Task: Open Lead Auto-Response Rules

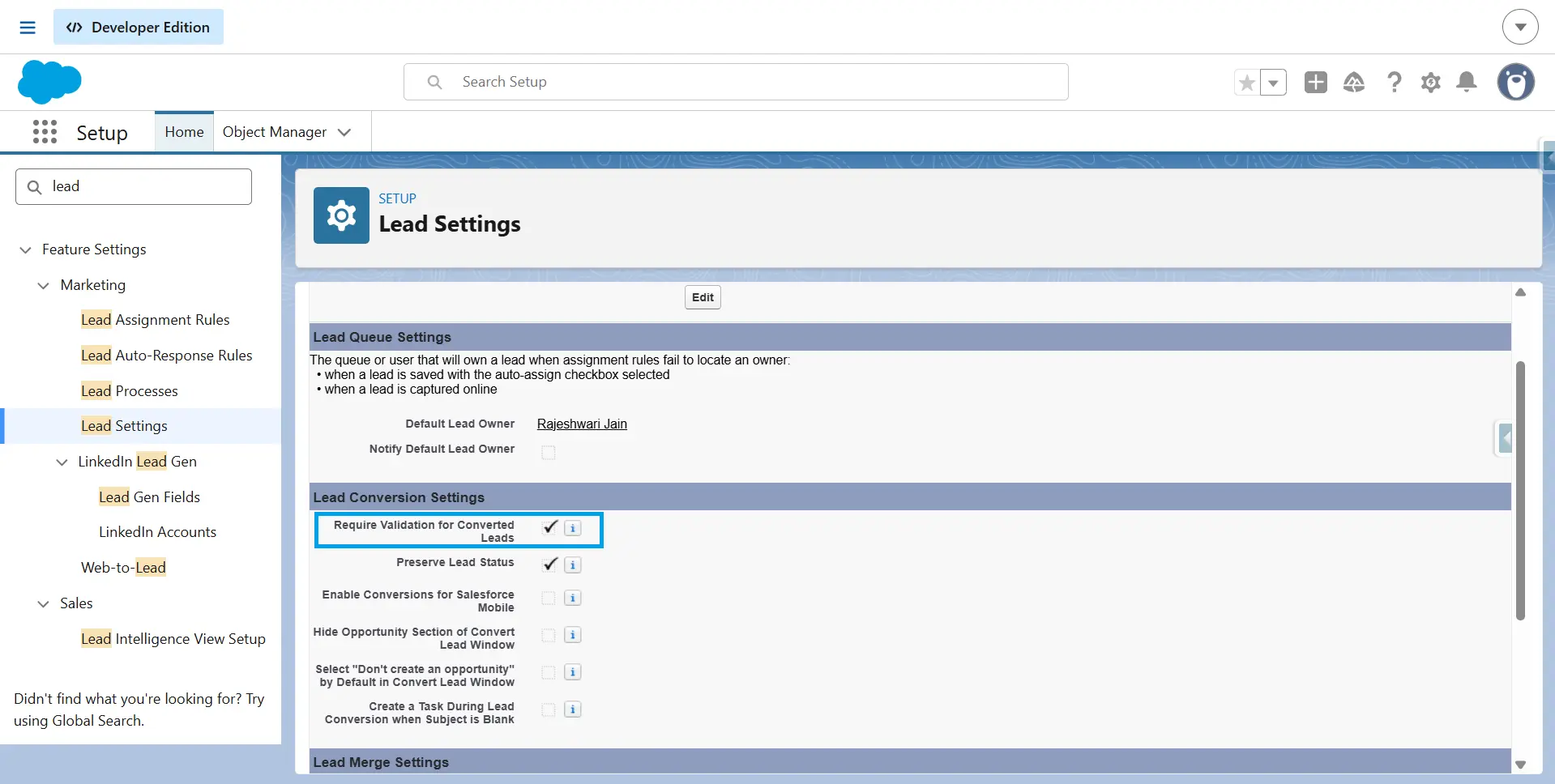Action: point(167,356)
